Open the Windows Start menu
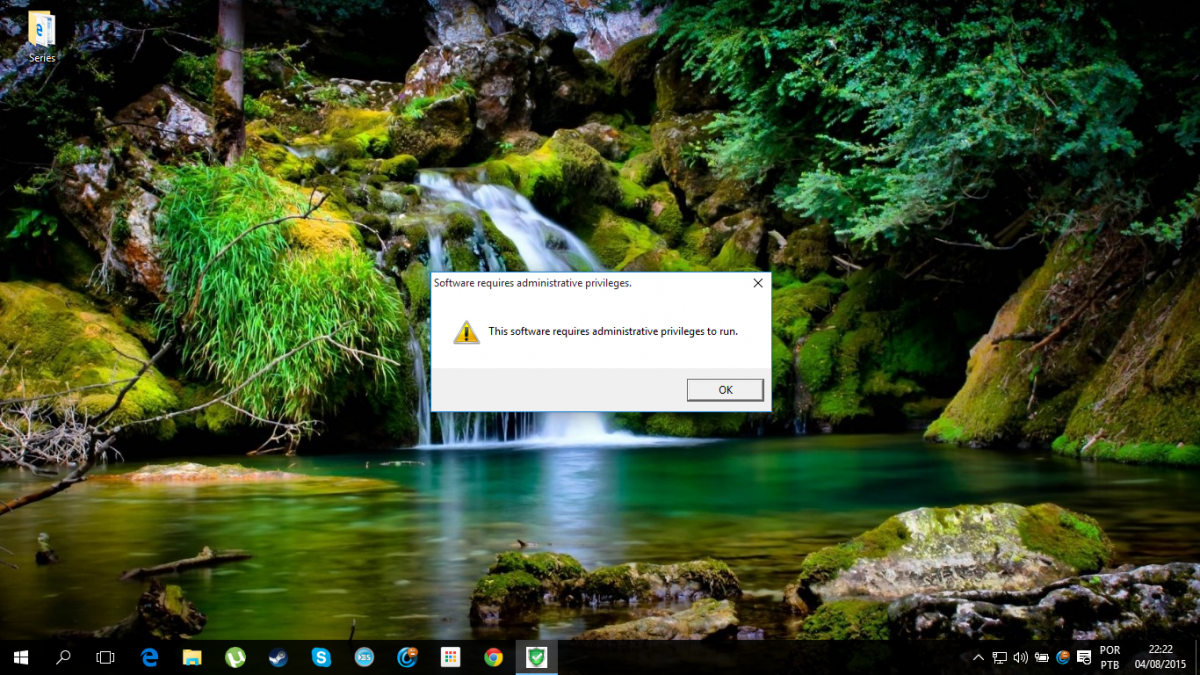This screenshot has width=1200, height=675. [20, 657]
